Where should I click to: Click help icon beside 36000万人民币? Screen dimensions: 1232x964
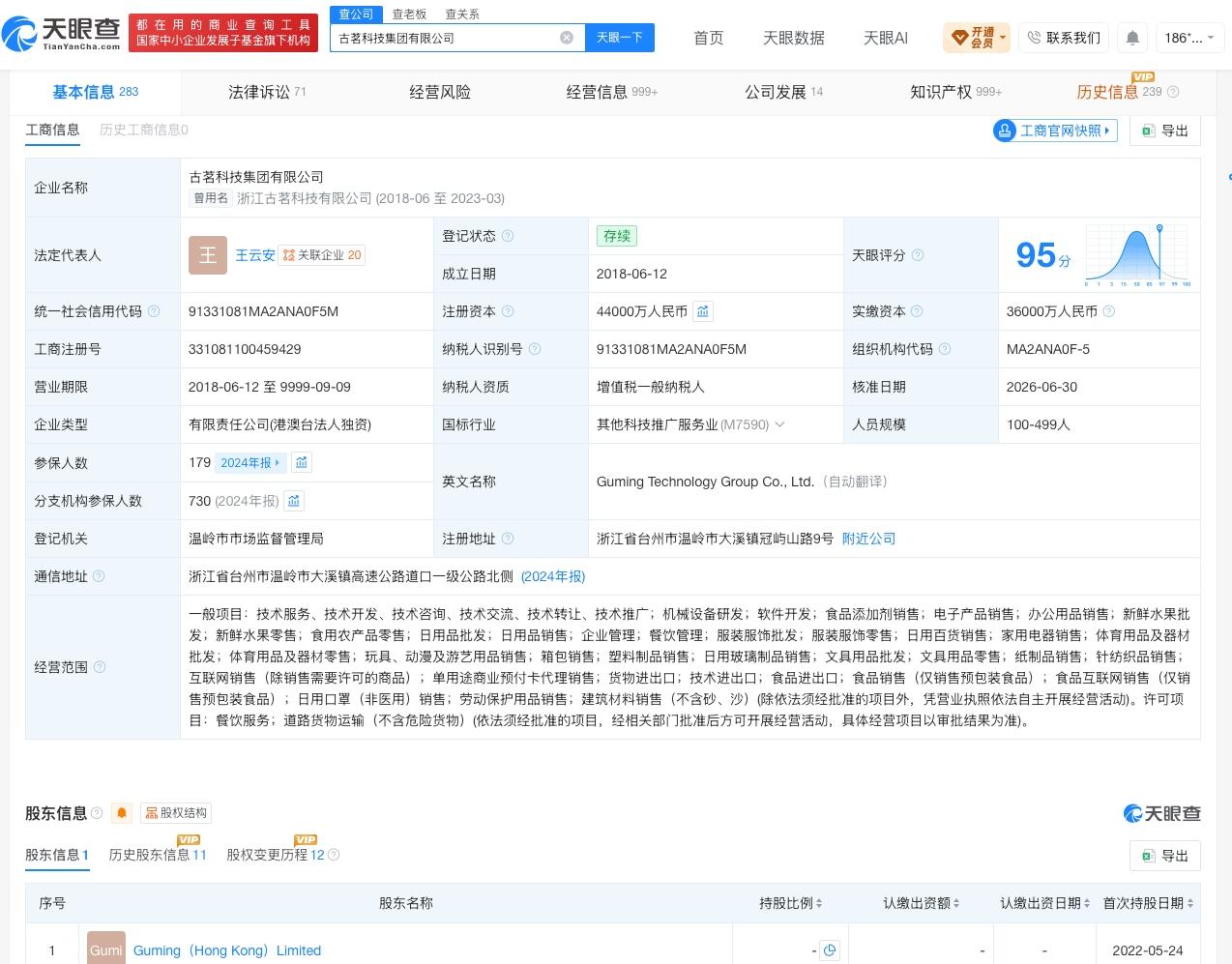1109,311
